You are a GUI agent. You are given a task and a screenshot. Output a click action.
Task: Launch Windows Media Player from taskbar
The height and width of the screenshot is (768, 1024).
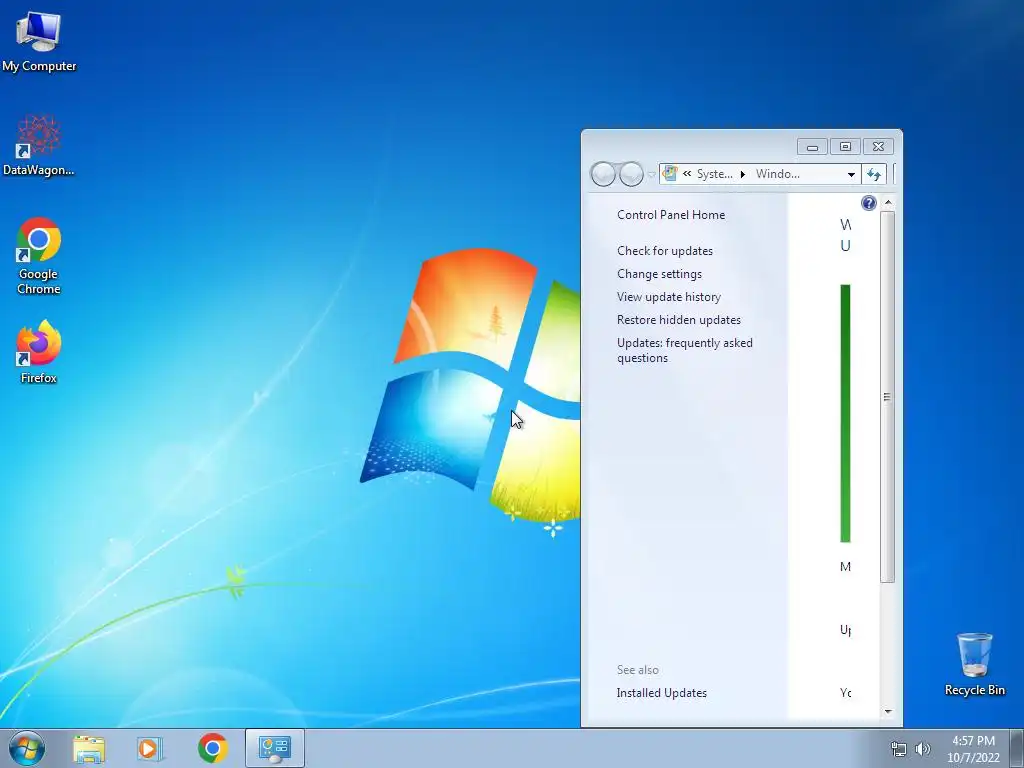click(x=150, y=748)
